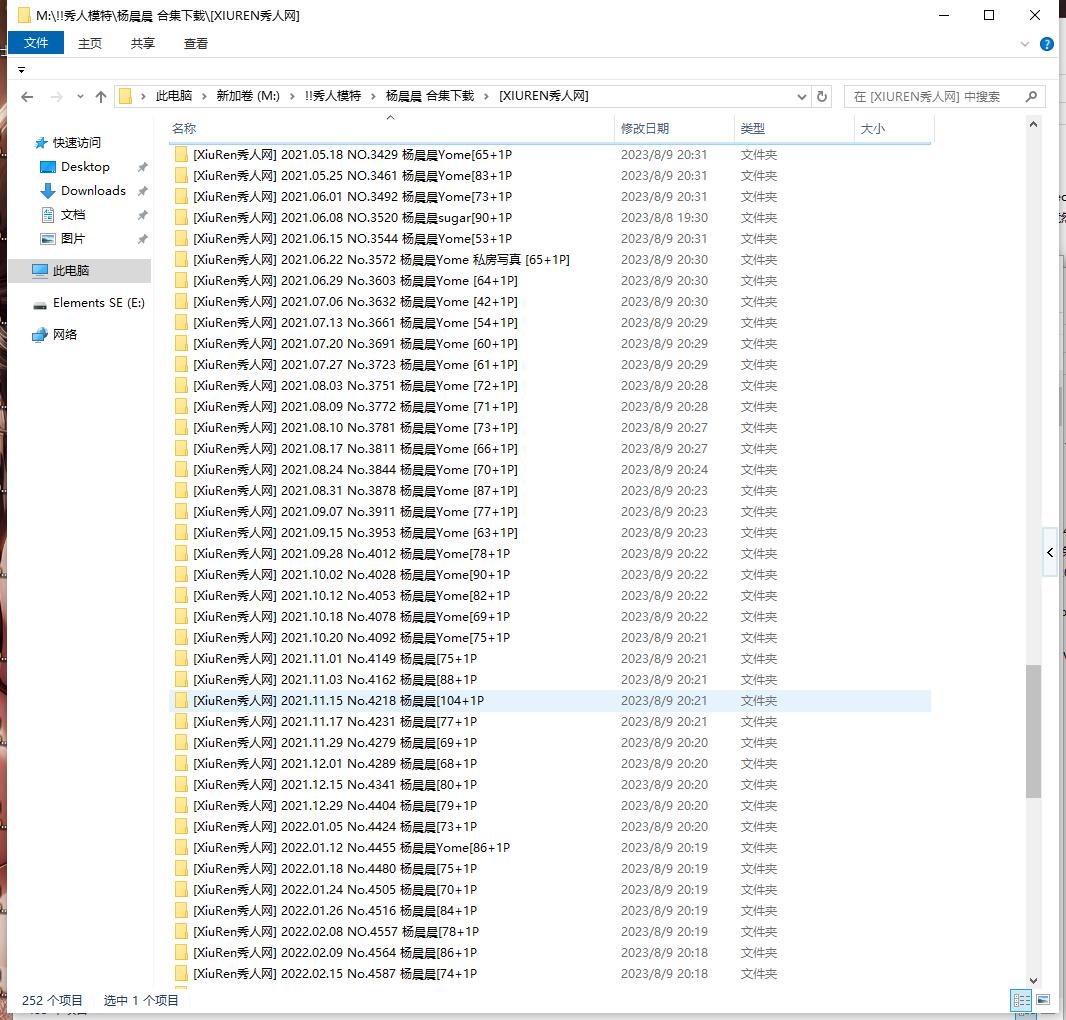1066x1020 pixels.
Task: Open the 主页 ribbon tab
Action: (90, 44)
